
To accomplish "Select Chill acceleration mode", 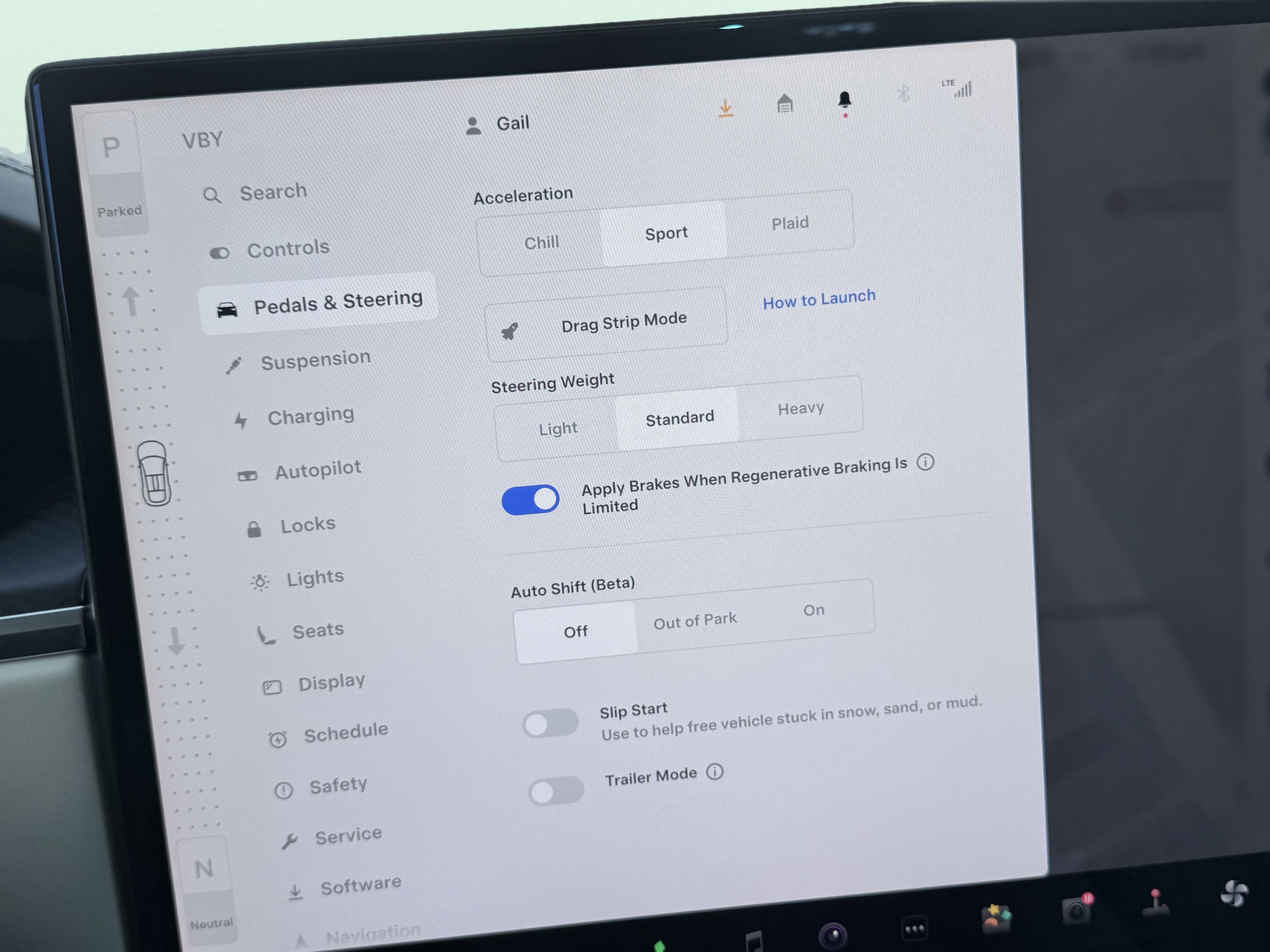I will click(541, 243).
